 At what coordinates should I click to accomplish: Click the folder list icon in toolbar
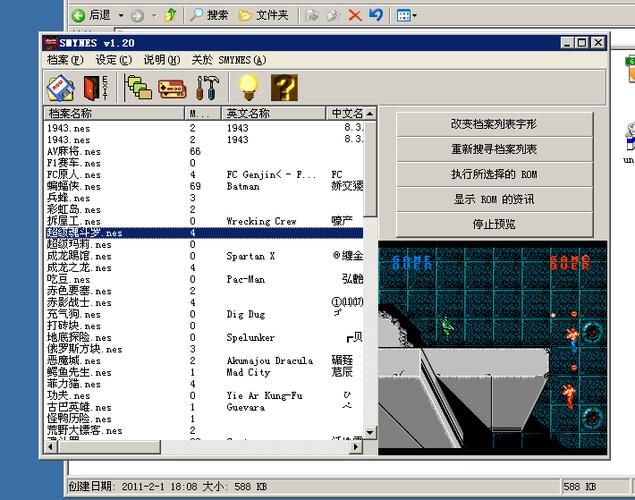(x=139, y=88)
